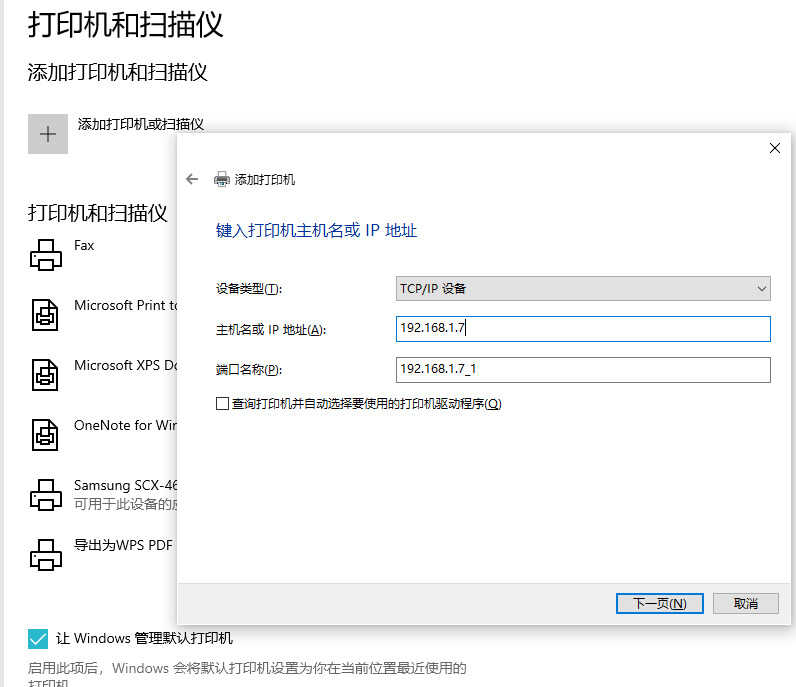Click the Samsung SCX printer name
796x687 pixels.
point(125,485)
